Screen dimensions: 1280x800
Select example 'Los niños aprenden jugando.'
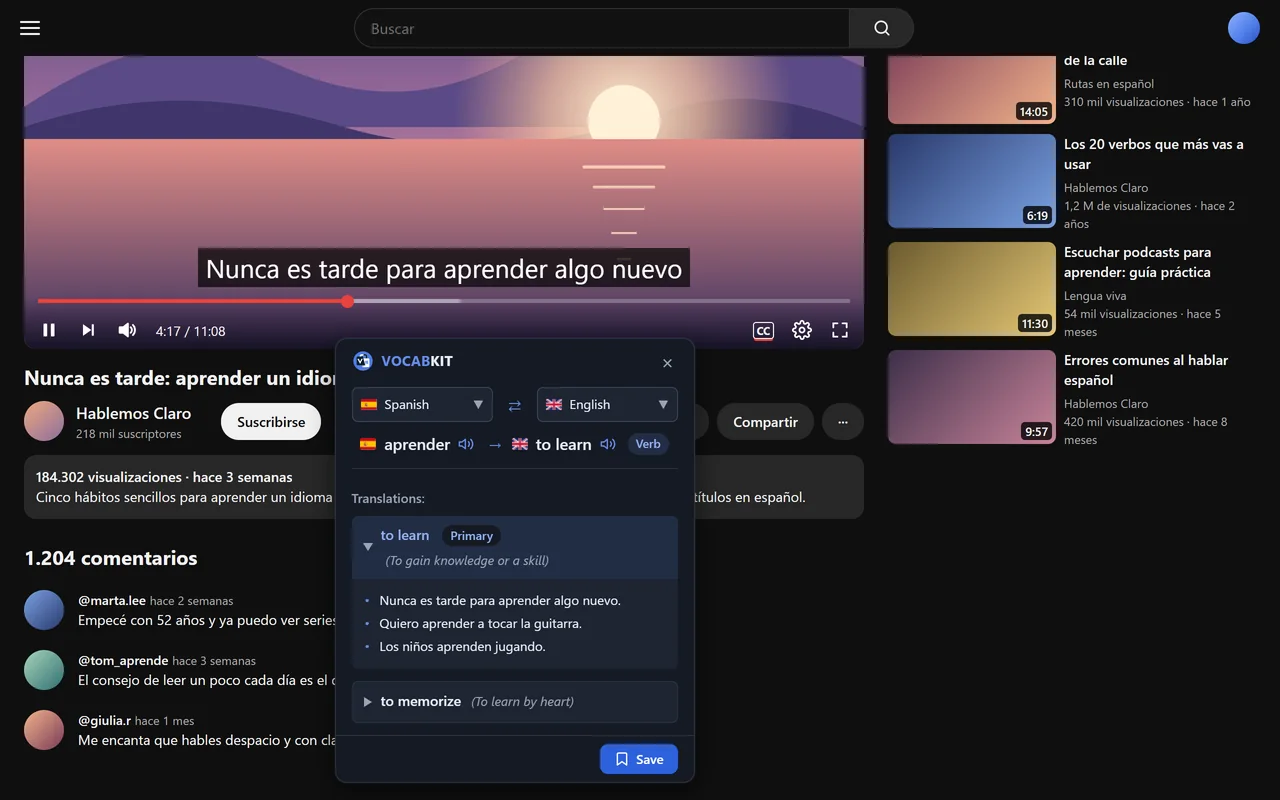point(462,646)
